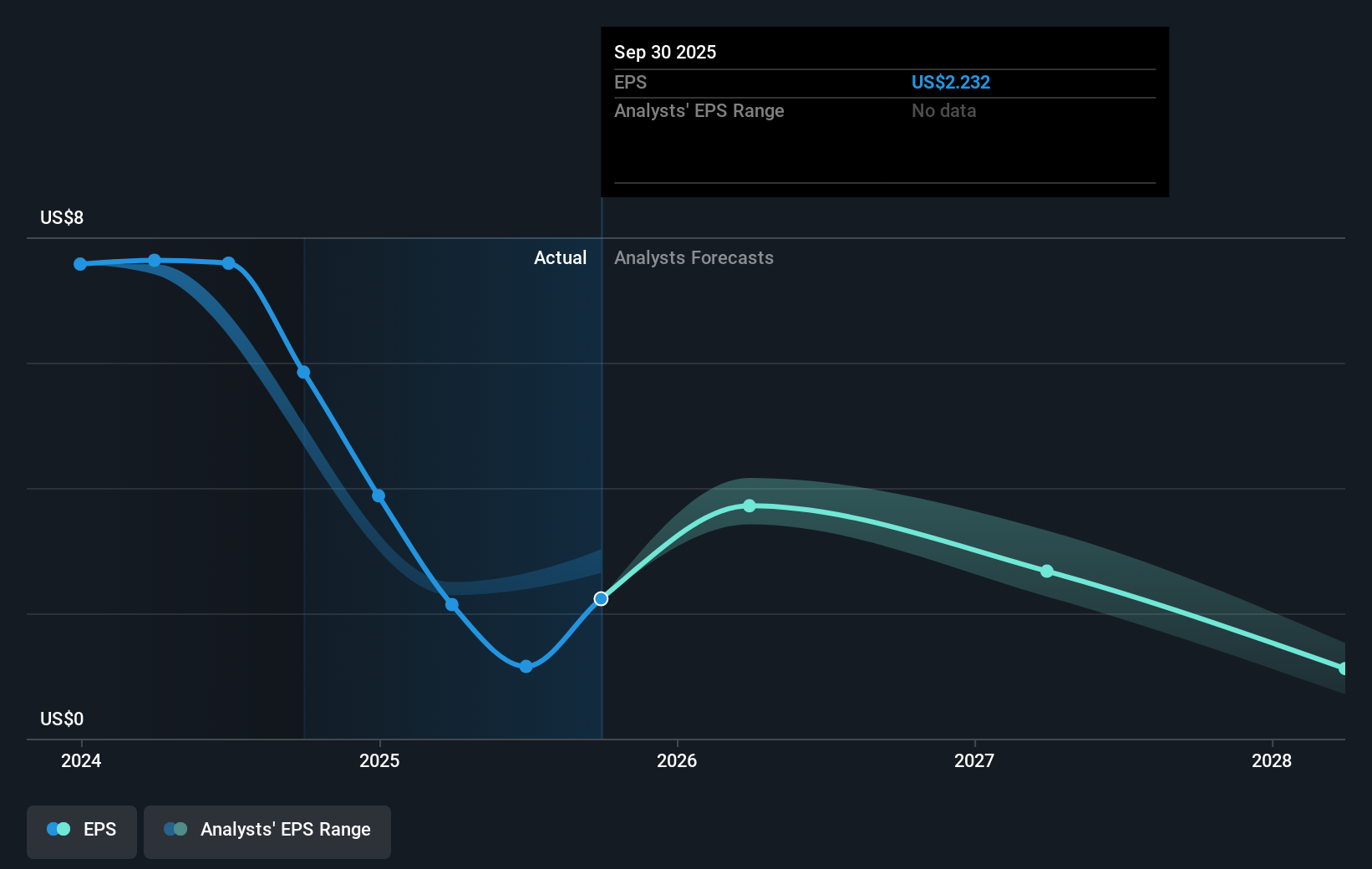Click the forecast data point after 2027

click(x=1047, y=572)
